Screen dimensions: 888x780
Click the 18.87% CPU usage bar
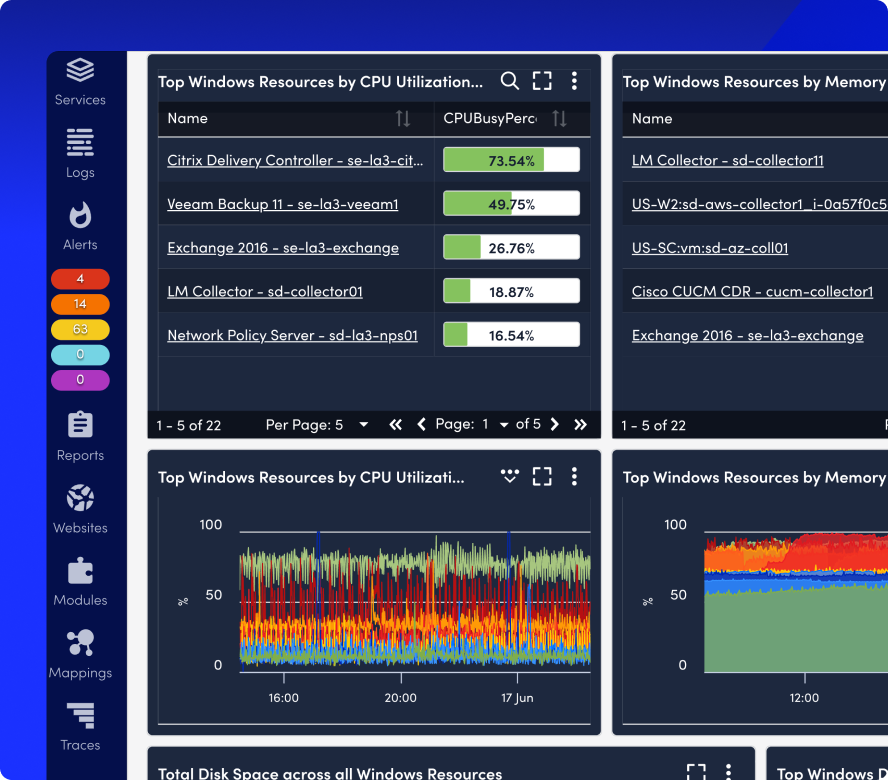[x=511, y=291]
